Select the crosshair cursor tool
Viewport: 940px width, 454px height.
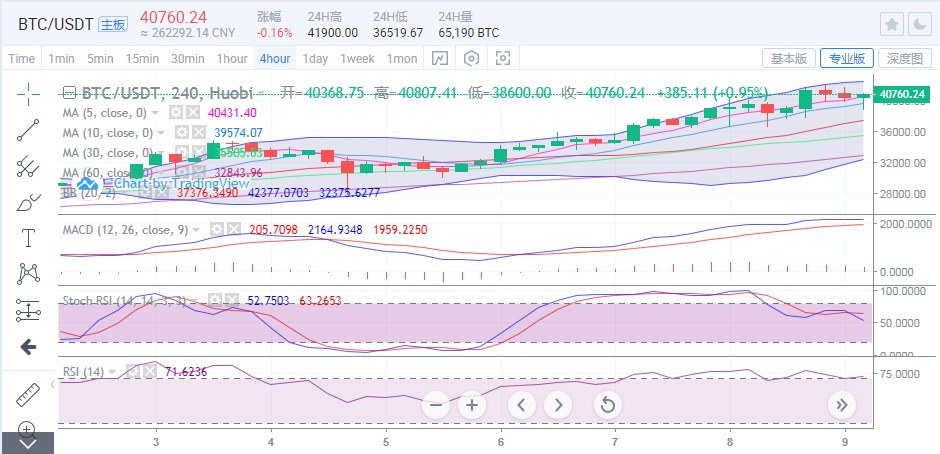(x=28, y=94)
